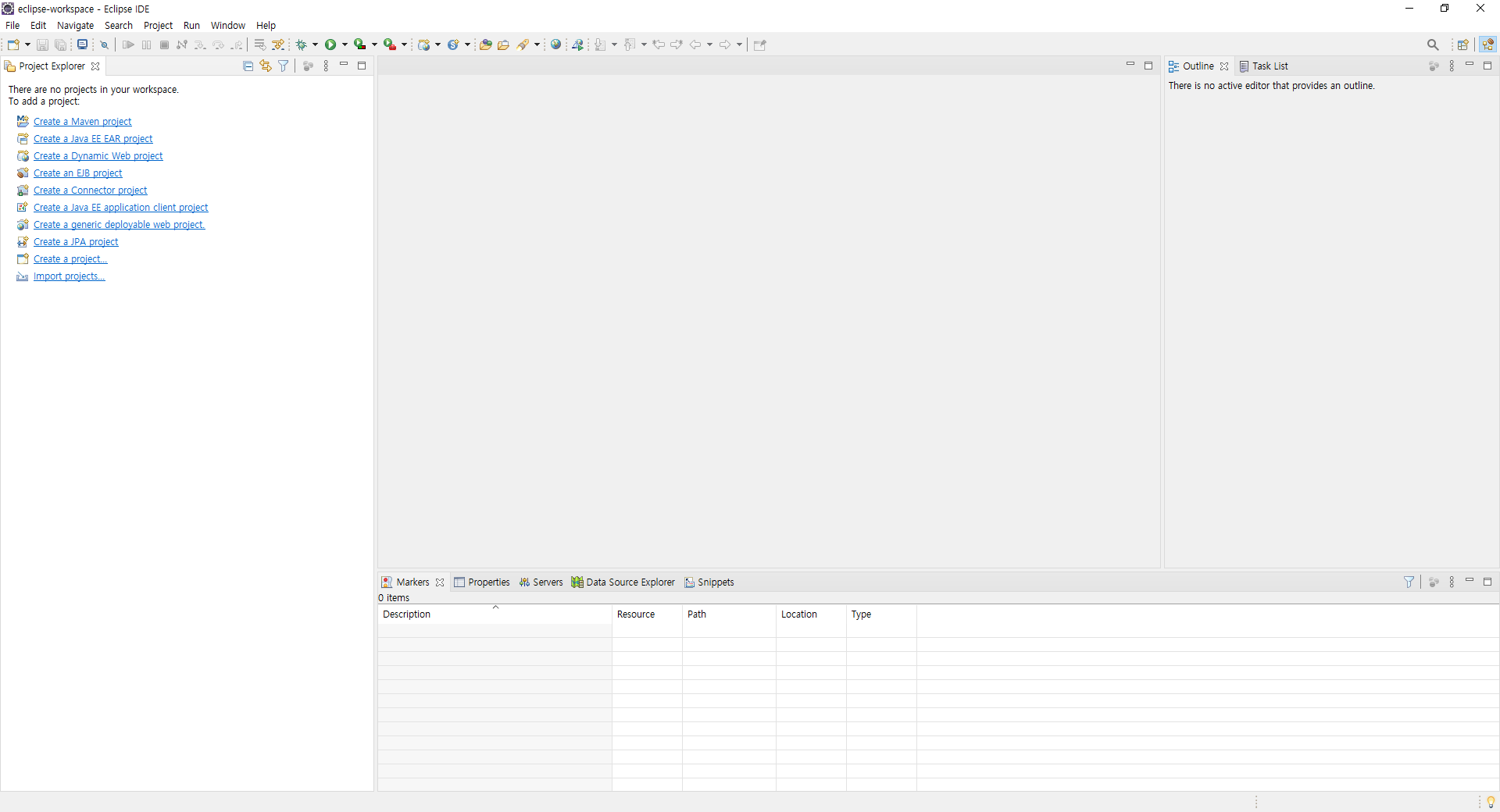Click the New Dynamic Web Project icon
This screenshot has height=812, width=1500.
(424, 45)
